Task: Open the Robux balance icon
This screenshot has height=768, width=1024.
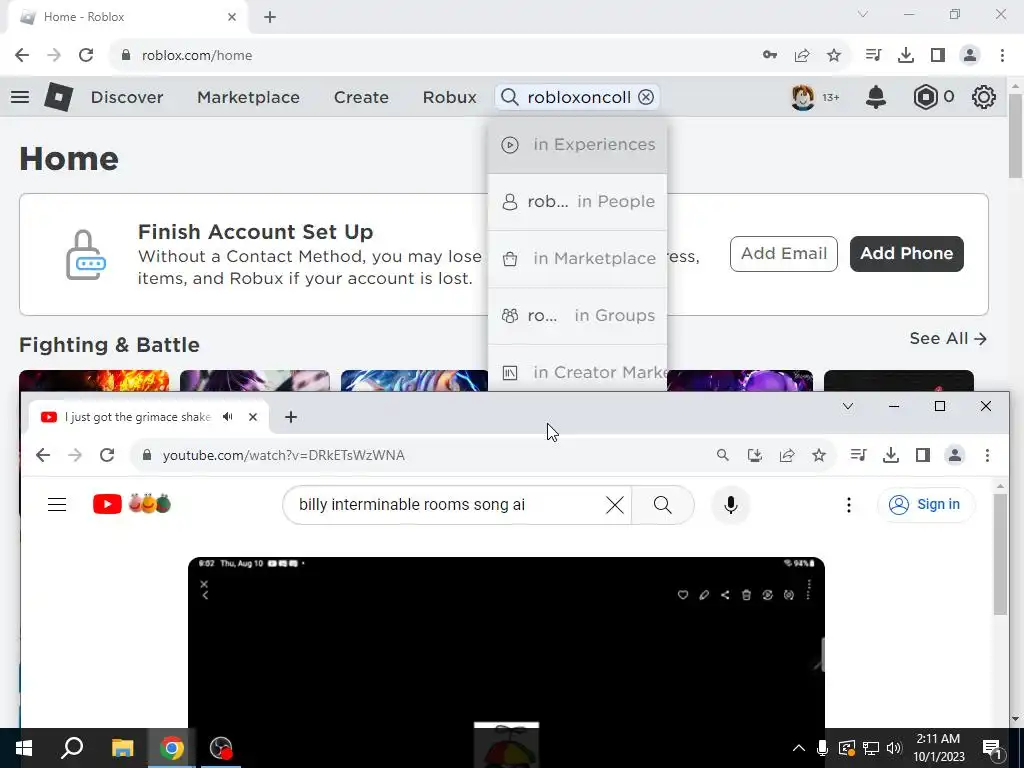Action: point(925,97)
